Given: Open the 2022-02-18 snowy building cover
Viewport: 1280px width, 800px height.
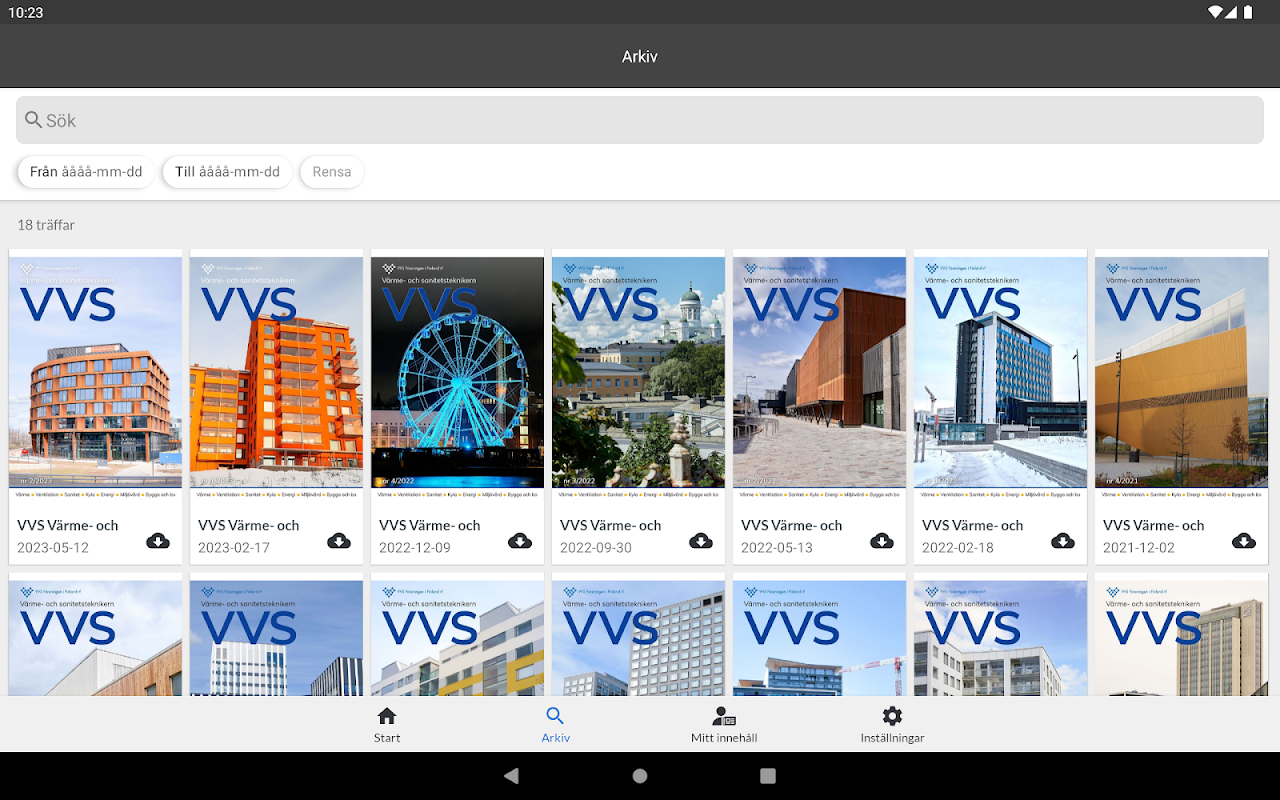Looking at the screenshot, I should point(1001,373).
